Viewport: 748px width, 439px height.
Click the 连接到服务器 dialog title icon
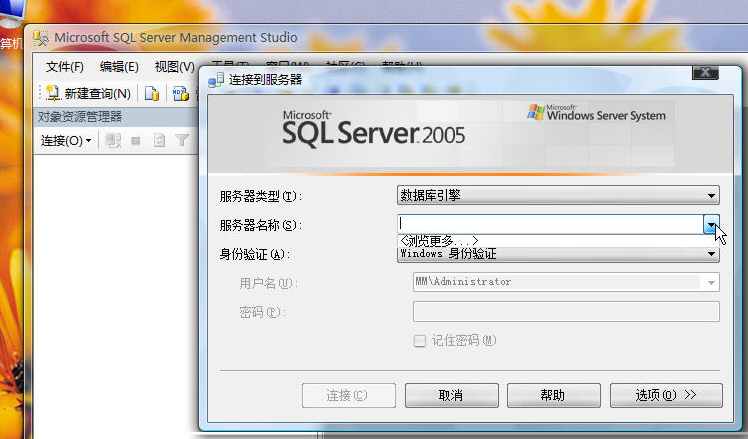[216, 79]
